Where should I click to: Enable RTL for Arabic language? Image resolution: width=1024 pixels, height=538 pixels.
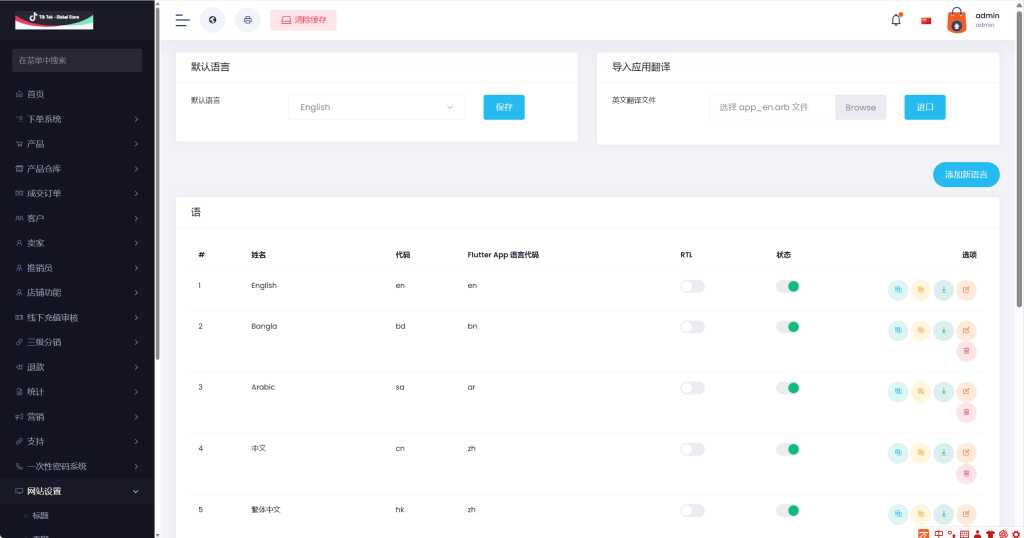point(692,388)
